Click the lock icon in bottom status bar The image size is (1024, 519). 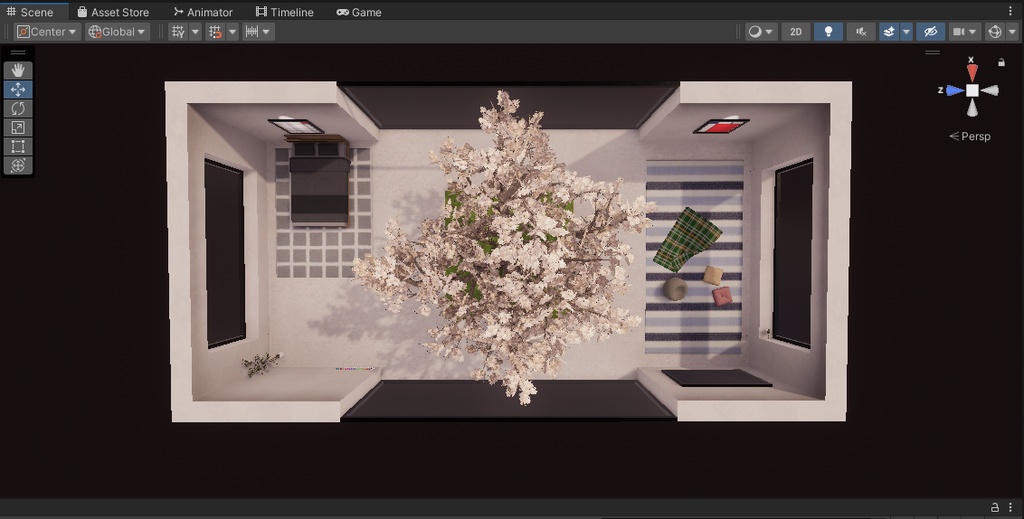click(x=995, y=507)
